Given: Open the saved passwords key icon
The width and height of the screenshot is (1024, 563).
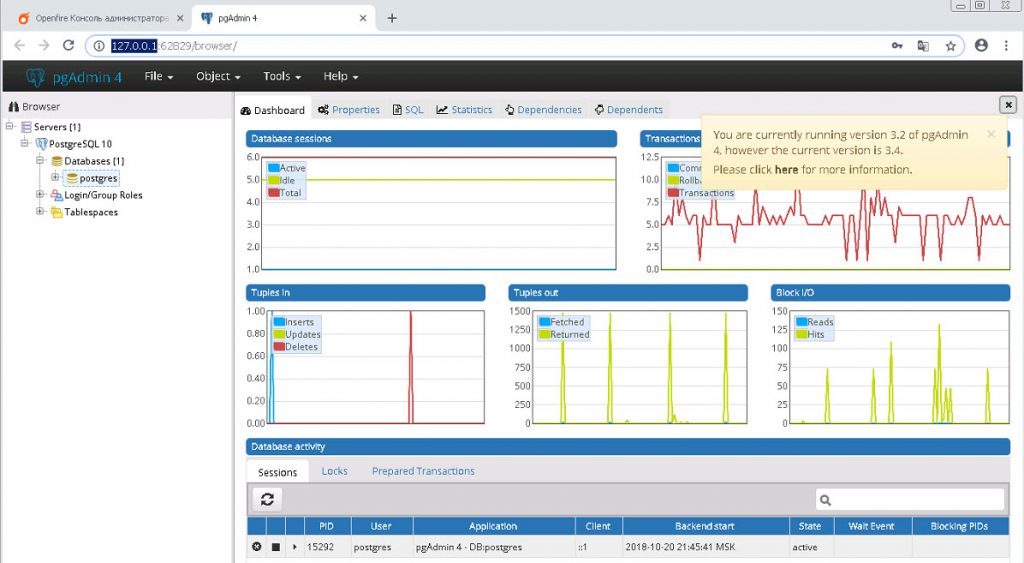Looking at the screenshot, I should [x=897, y=46].
